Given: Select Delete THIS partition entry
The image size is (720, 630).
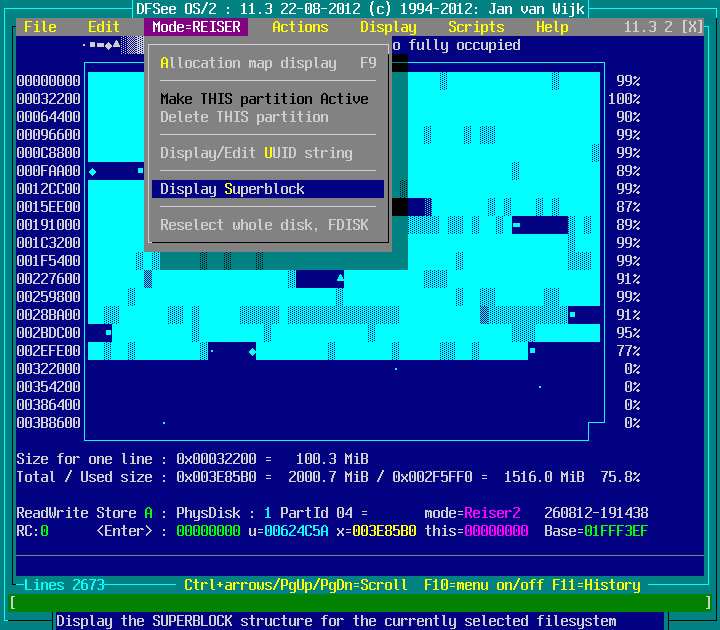Looking at the screenshot, I should 244,117.
